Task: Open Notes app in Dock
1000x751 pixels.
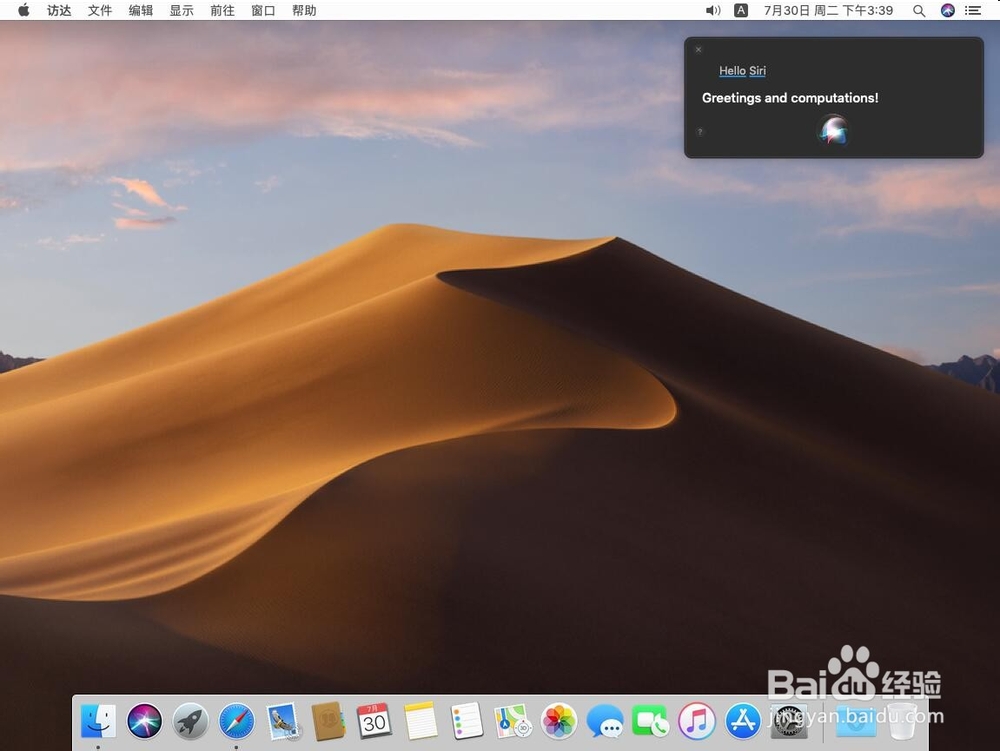Action: (x=421, y=721)
